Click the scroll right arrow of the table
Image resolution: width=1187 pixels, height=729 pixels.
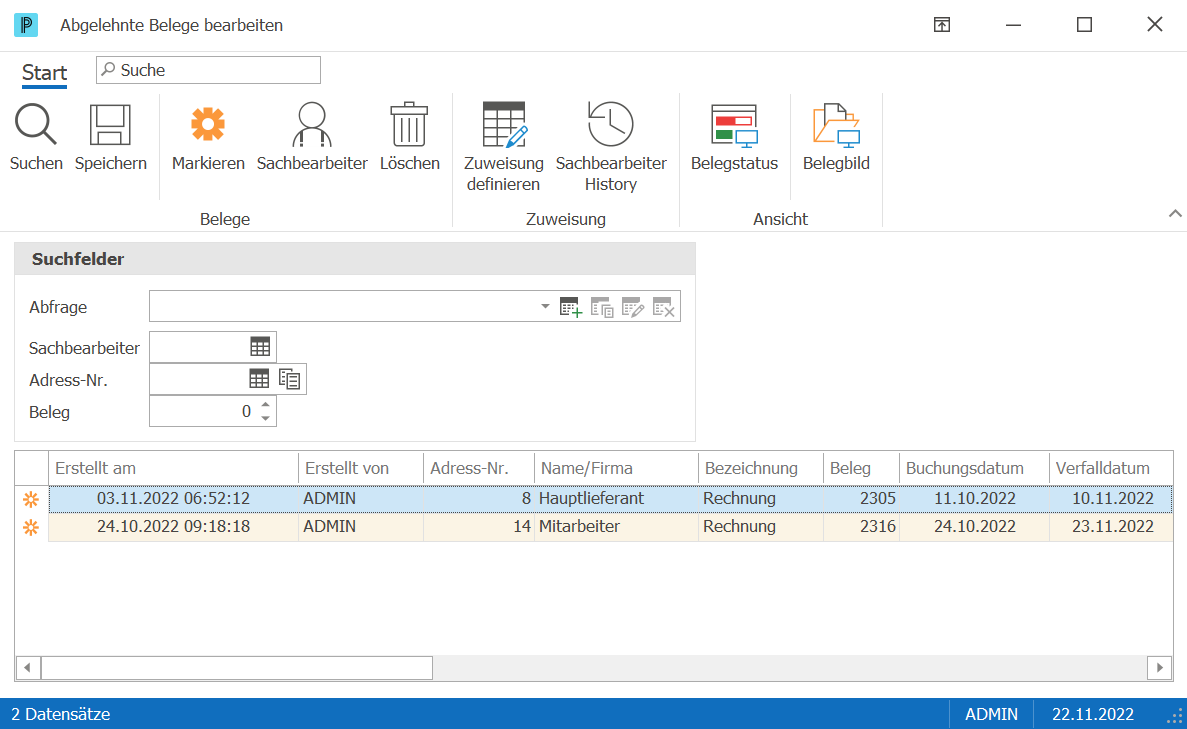click(1160, 668)
